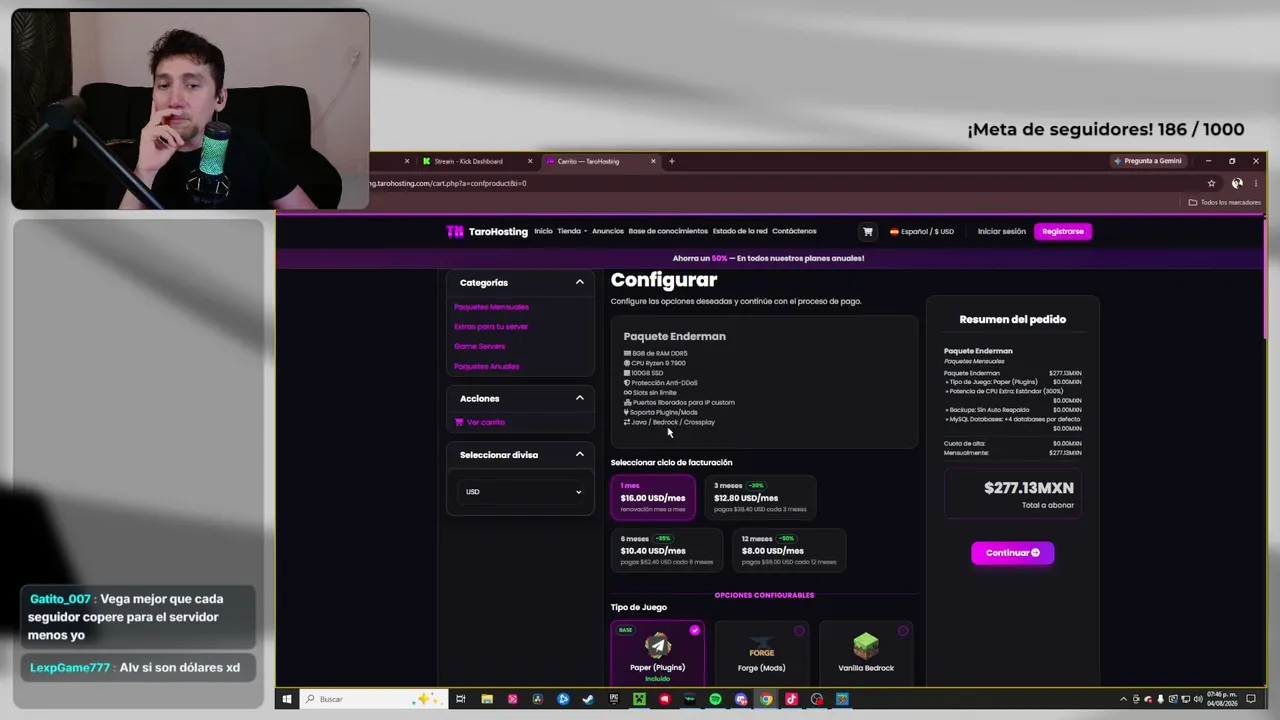
Task: Open Paquetes Mensuales category
Action: pyautogui.click(x=491, y=307)
